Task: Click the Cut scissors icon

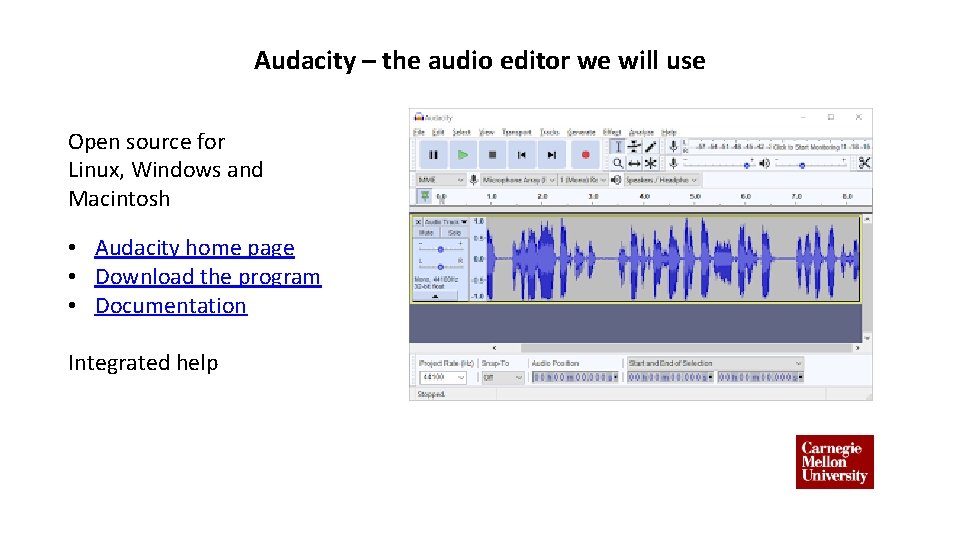Action: click(864, 163)
